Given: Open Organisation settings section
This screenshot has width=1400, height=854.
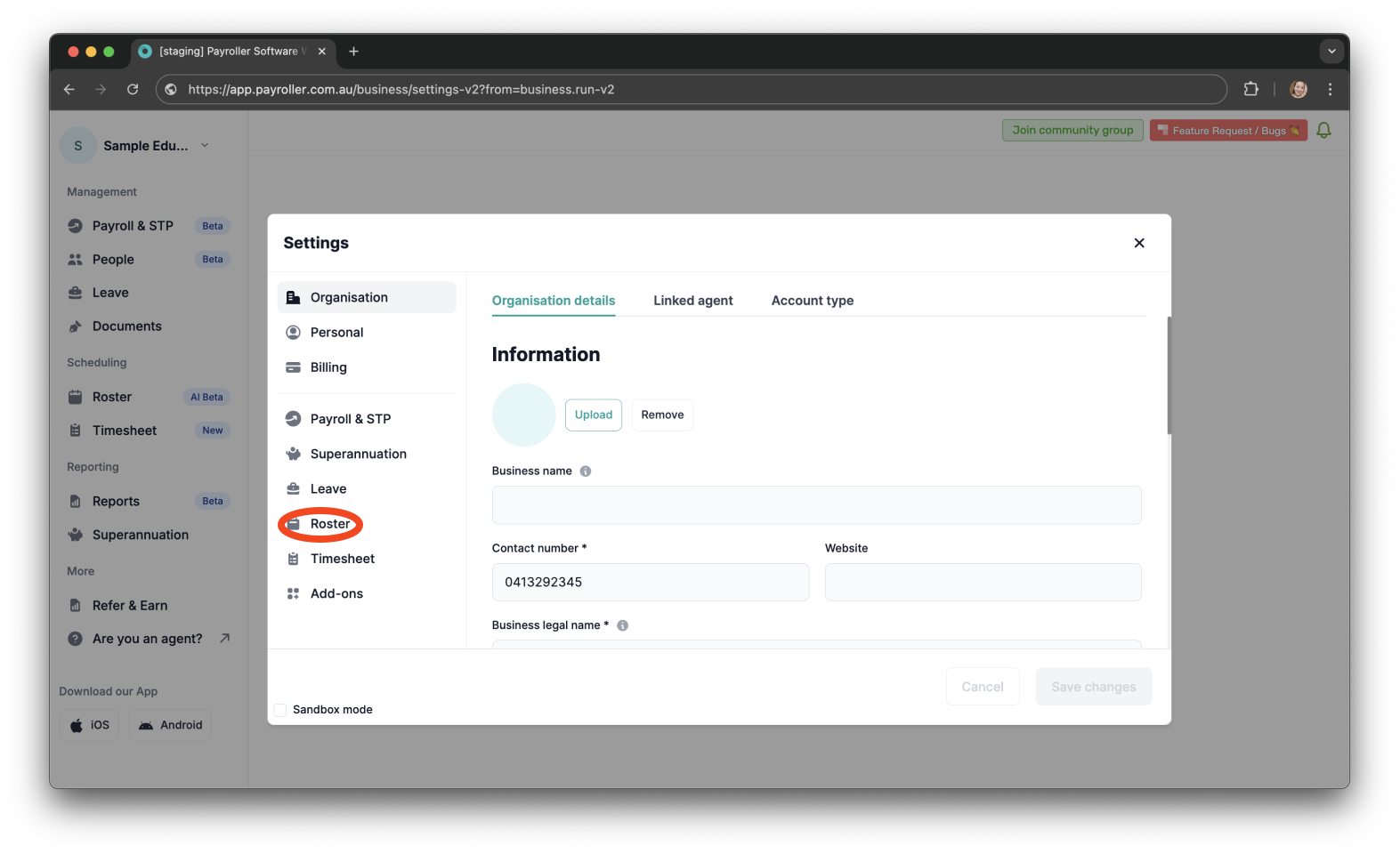Looking at the screenshot, I should pyautogui.click(x=367, y=297).
